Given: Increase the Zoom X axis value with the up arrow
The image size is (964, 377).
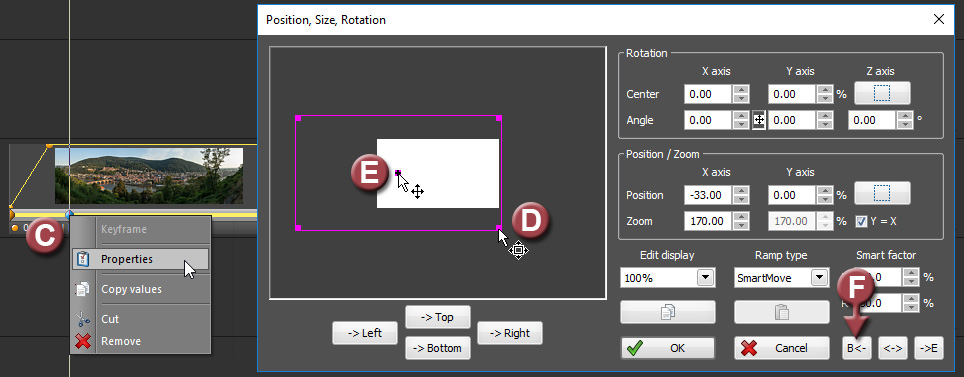Looking at the screenshot, I should tap(742, 216).
